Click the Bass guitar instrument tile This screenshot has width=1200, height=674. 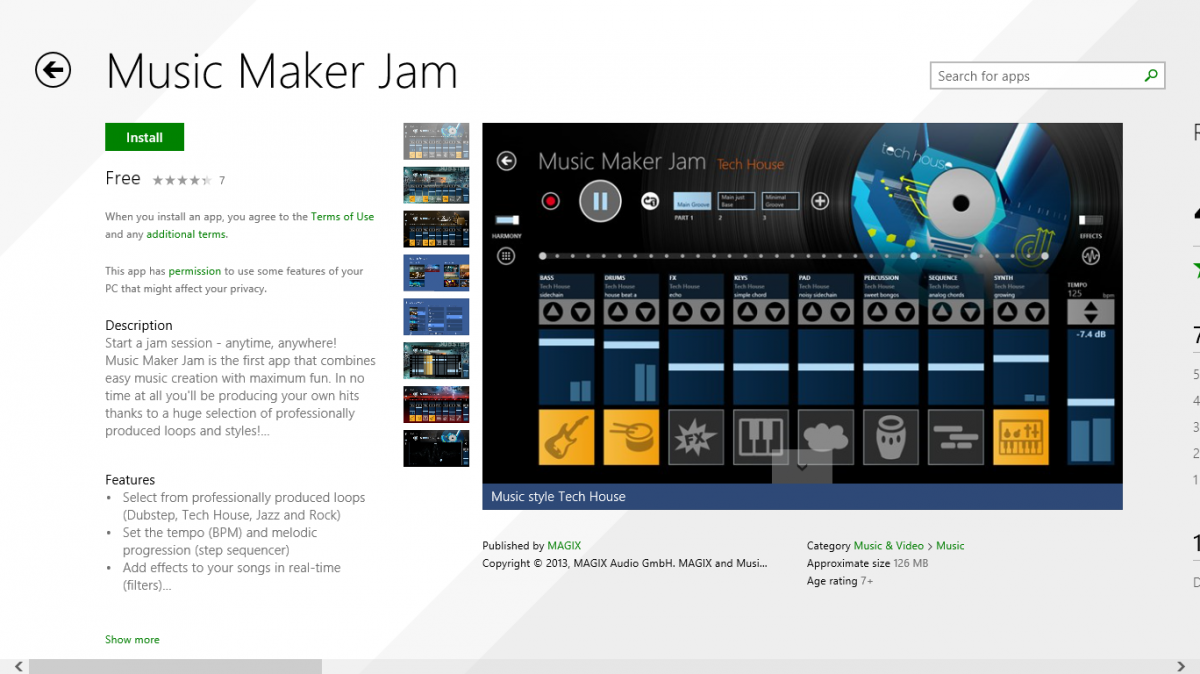[566, 437]
